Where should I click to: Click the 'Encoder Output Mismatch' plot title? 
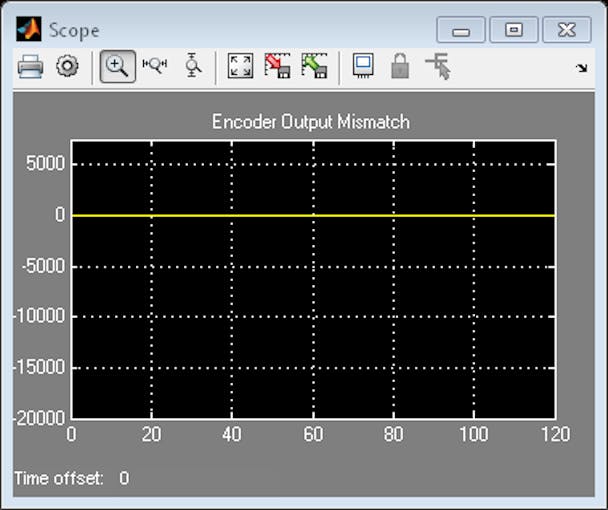[311, 122]
